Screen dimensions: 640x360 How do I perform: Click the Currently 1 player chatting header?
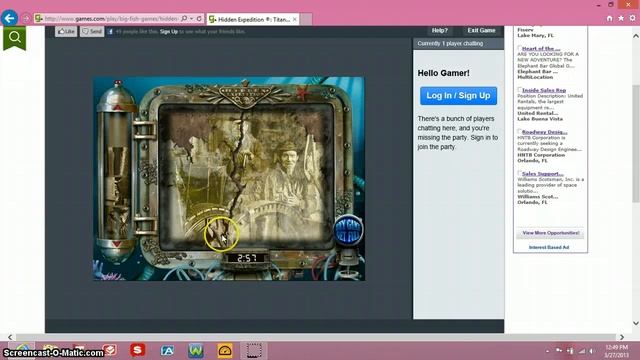[458, 44]
